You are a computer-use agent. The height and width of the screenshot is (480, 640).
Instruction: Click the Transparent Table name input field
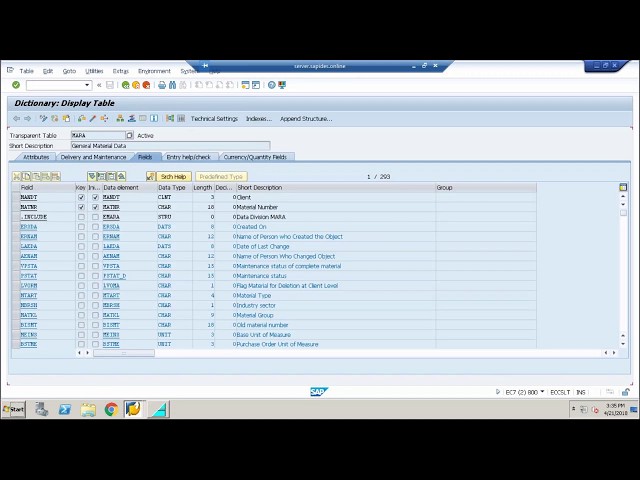(x=98, y=135)
